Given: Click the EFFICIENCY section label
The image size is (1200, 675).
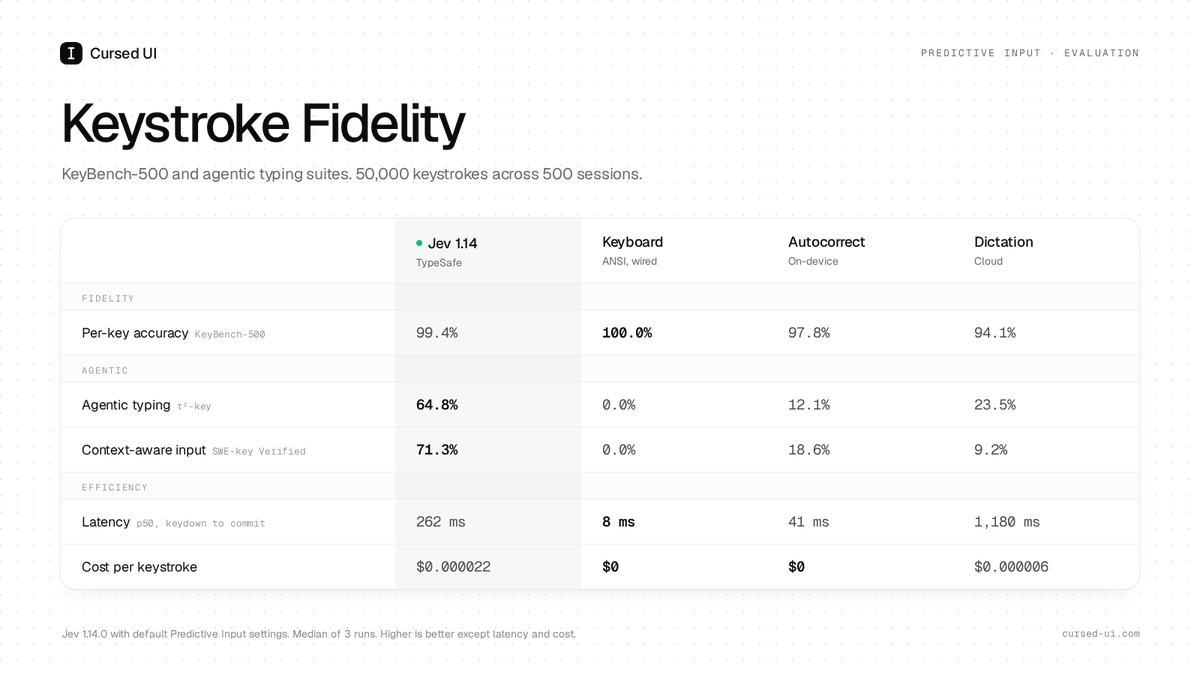Looking at the screenshot, I should pos(114,488).
